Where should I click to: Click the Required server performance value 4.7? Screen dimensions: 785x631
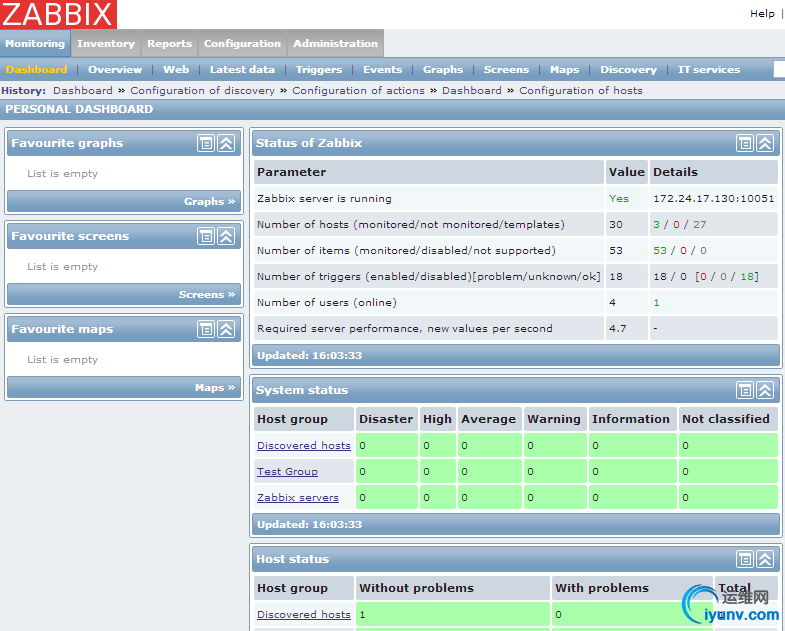coord(617,329)
